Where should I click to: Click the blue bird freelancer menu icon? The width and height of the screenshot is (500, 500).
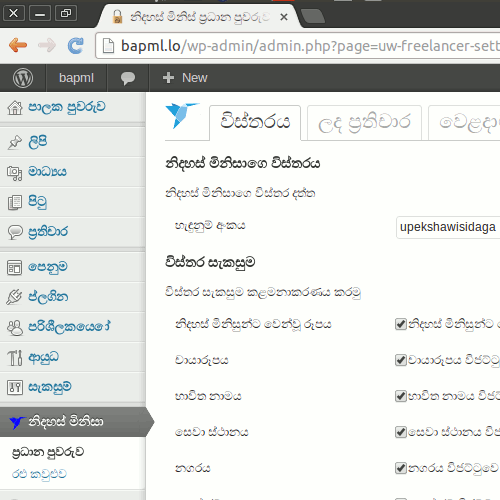pos(17,423)
